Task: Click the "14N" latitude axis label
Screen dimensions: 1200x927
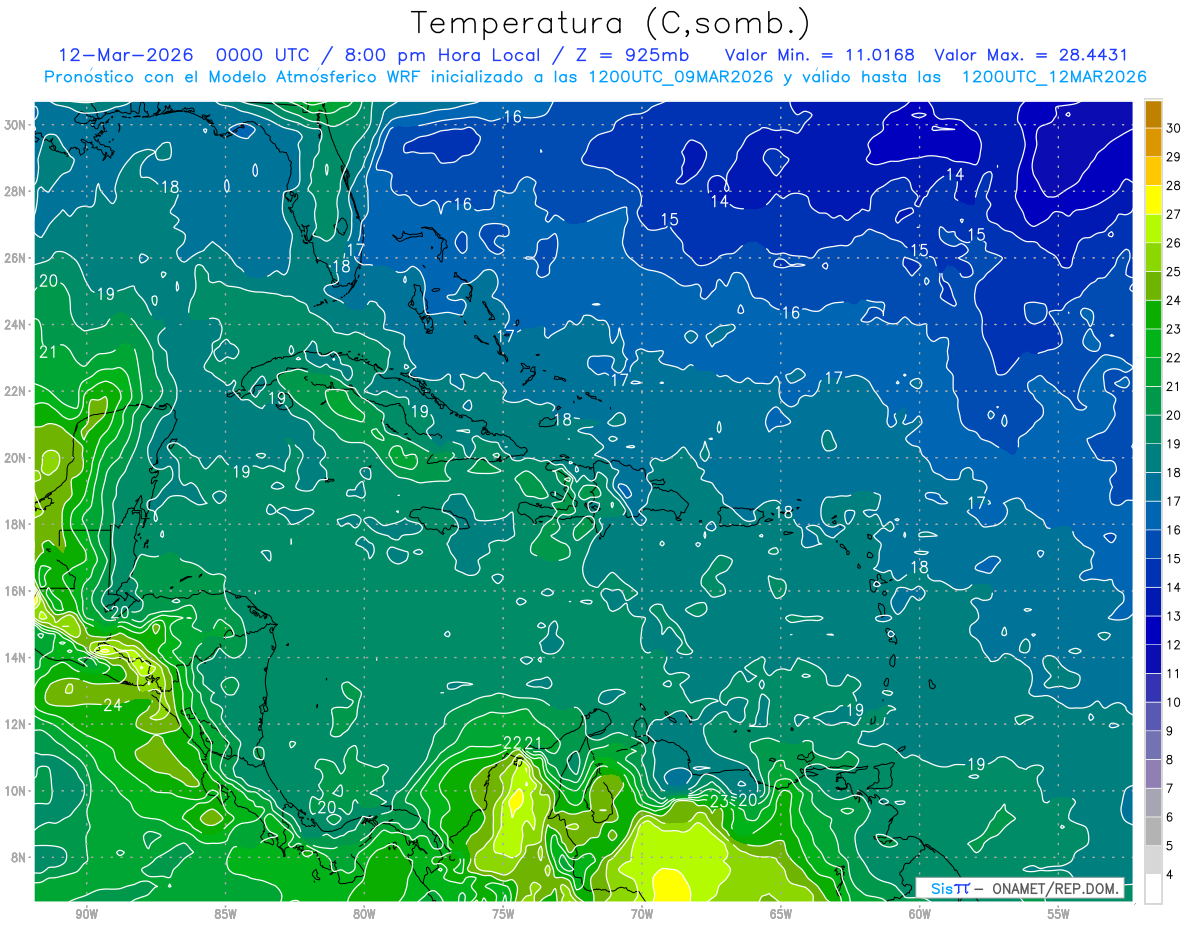Action: pos(15,657)
